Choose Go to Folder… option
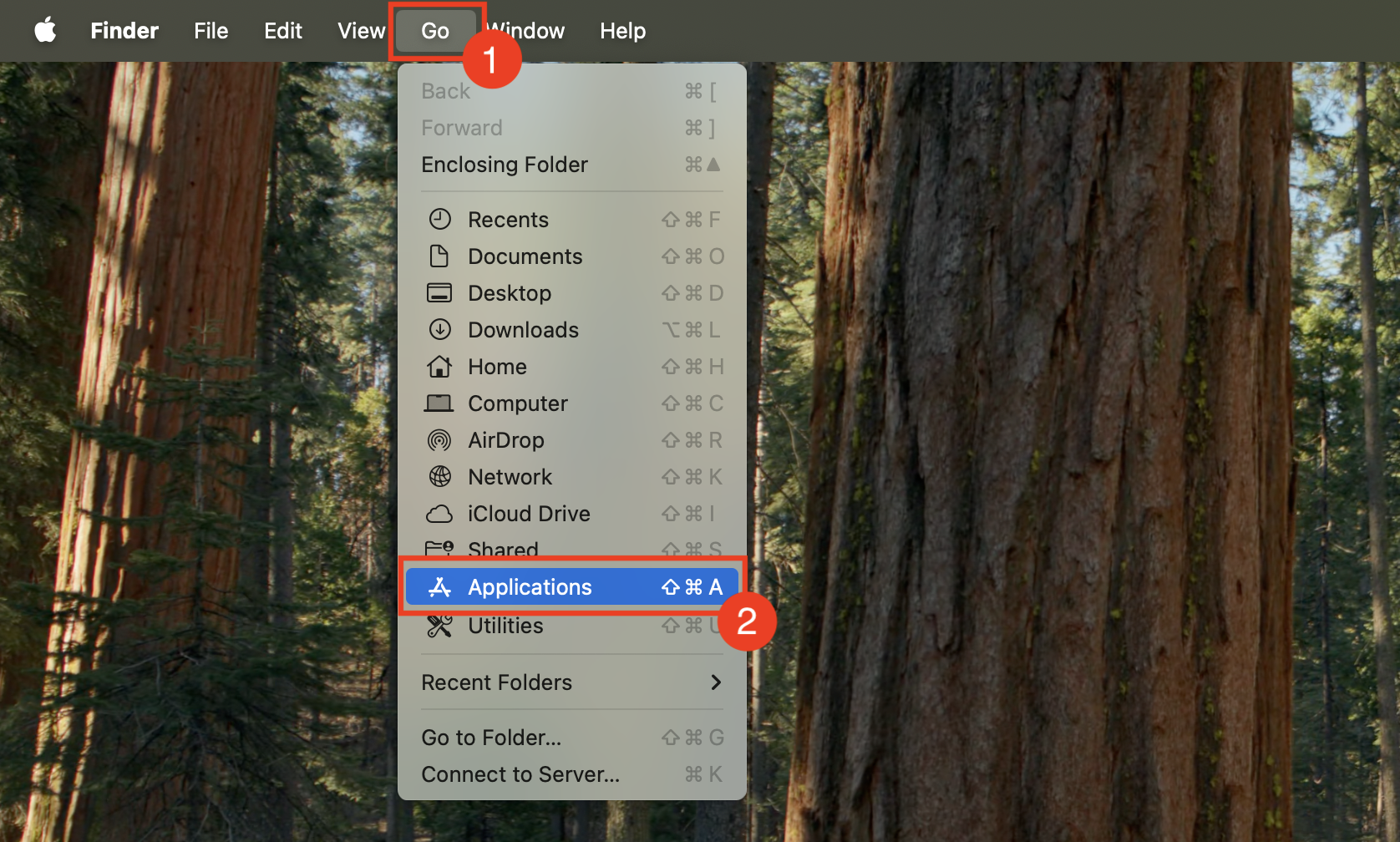The height and width of the screenshot is (842, 1400). [572, 738]
